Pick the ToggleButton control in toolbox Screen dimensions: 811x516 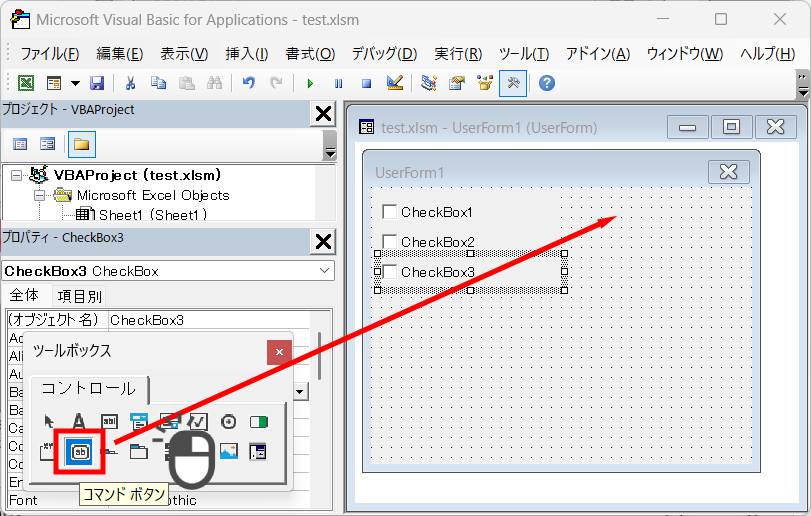click(x=259, y=422)
